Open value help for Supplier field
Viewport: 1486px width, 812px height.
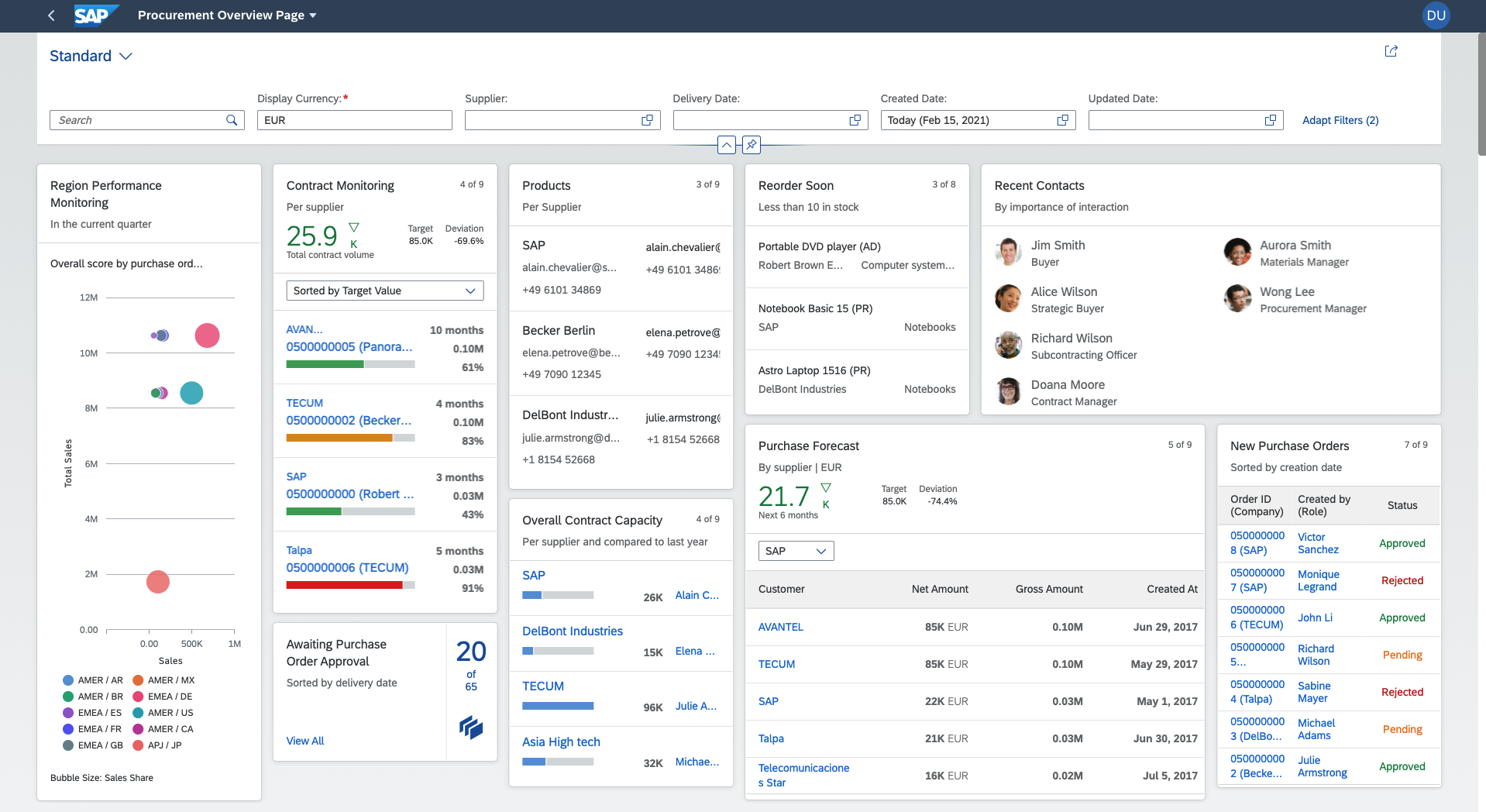click(x=647, y=120)
